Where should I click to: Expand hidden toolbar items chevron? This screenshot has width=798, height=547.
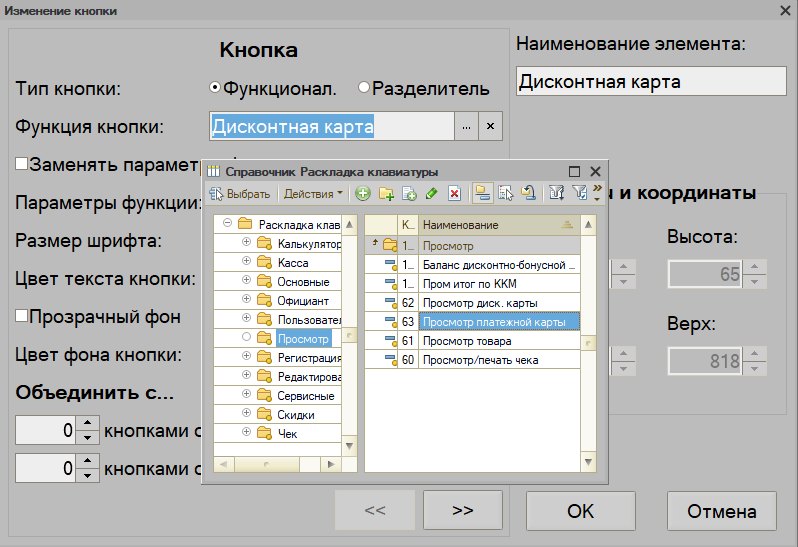(x=597, y=193)
